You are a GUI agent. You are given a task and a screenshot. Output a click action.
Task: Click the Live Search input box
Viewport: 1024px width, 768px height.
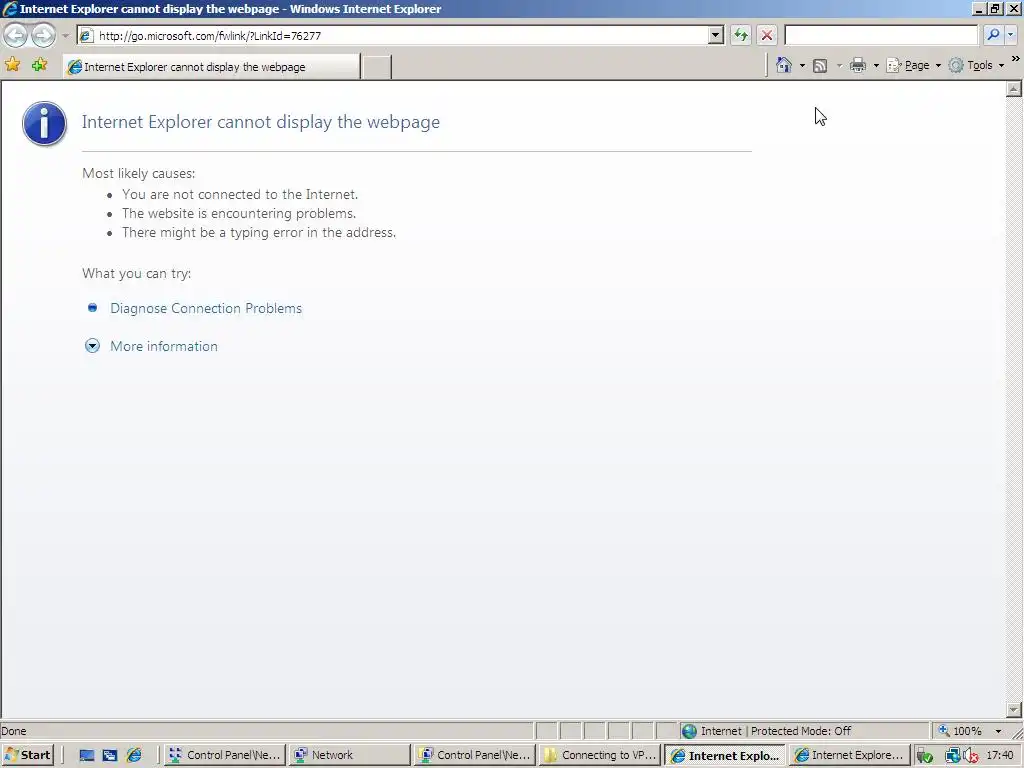click(881, 35)
